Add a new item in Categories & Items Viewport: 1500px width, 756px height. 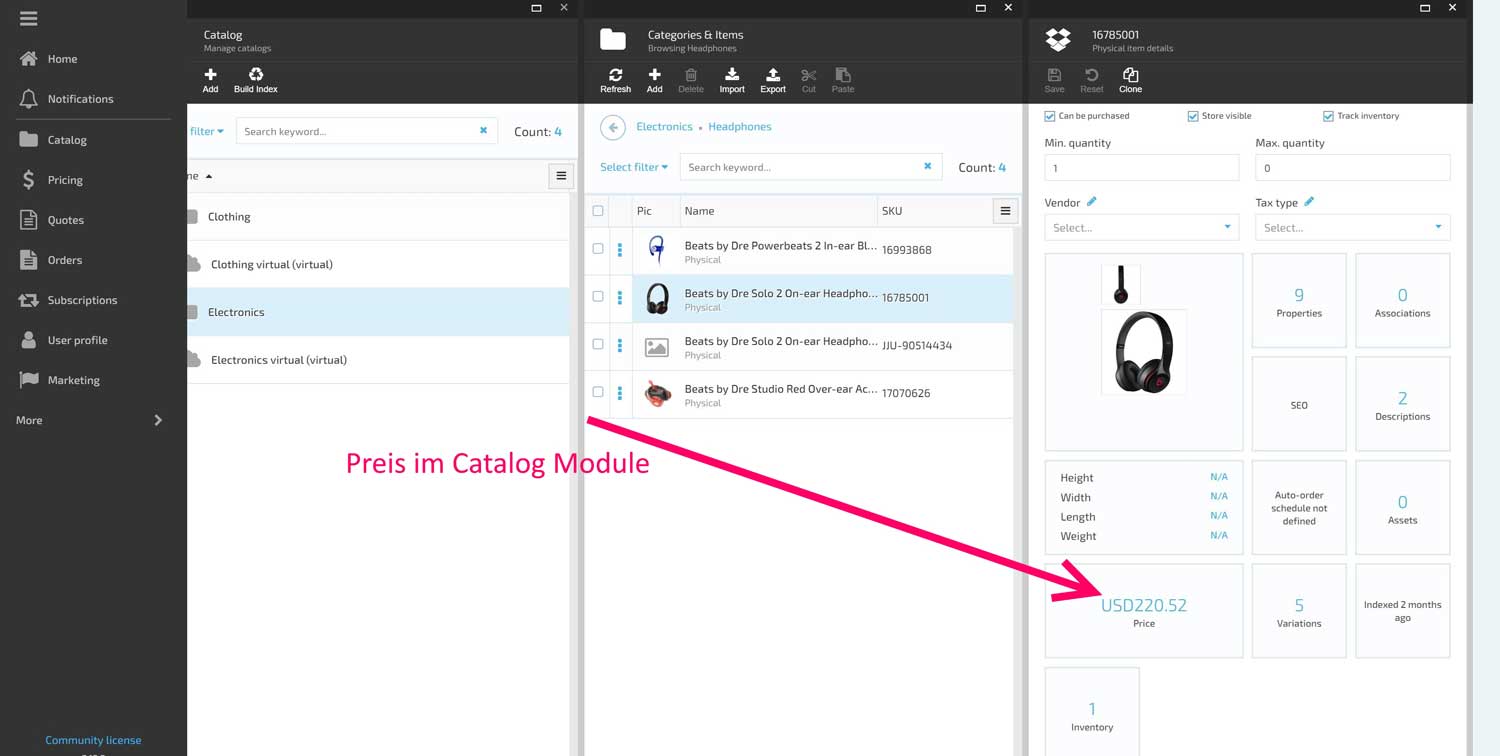click(x=654, y=80)
